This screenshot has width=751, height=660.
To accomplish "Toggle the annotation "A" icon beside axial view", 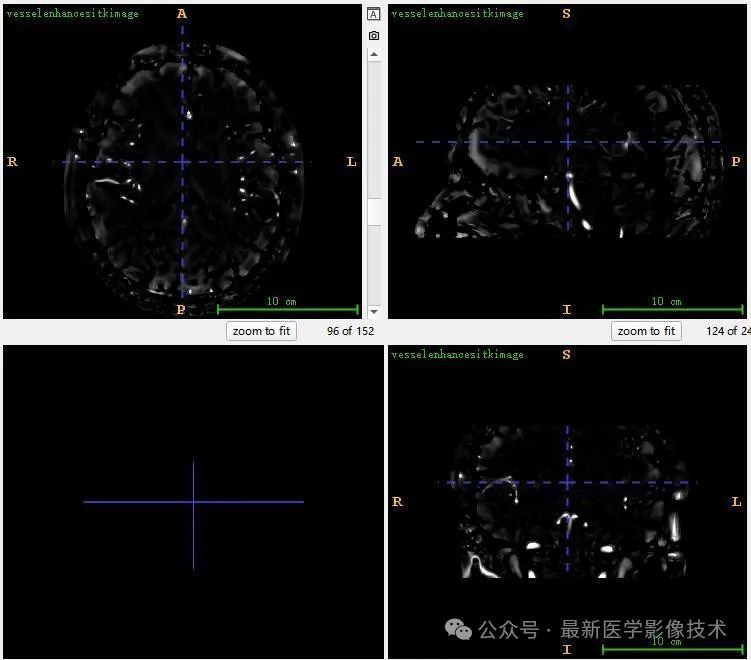I will click(374, 14).
